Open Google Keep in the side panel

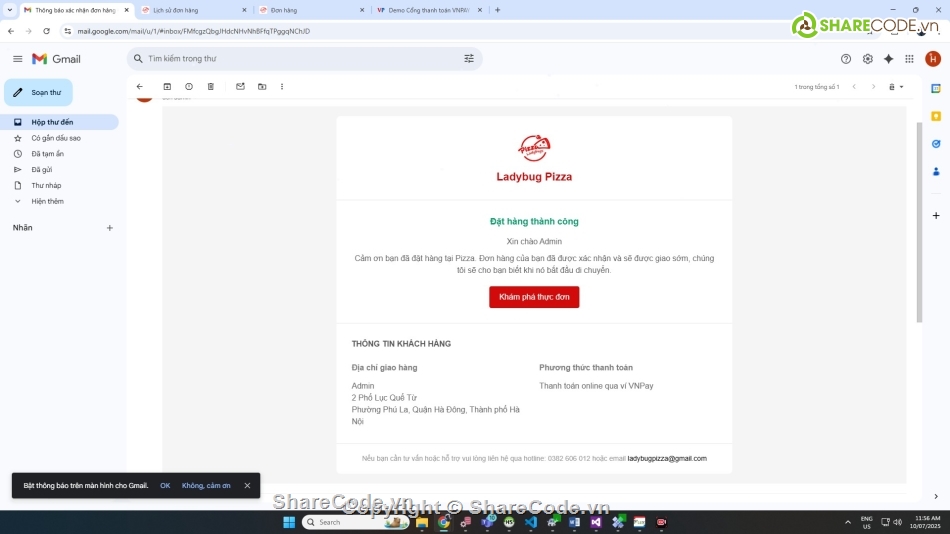click(x=936, y=116)
